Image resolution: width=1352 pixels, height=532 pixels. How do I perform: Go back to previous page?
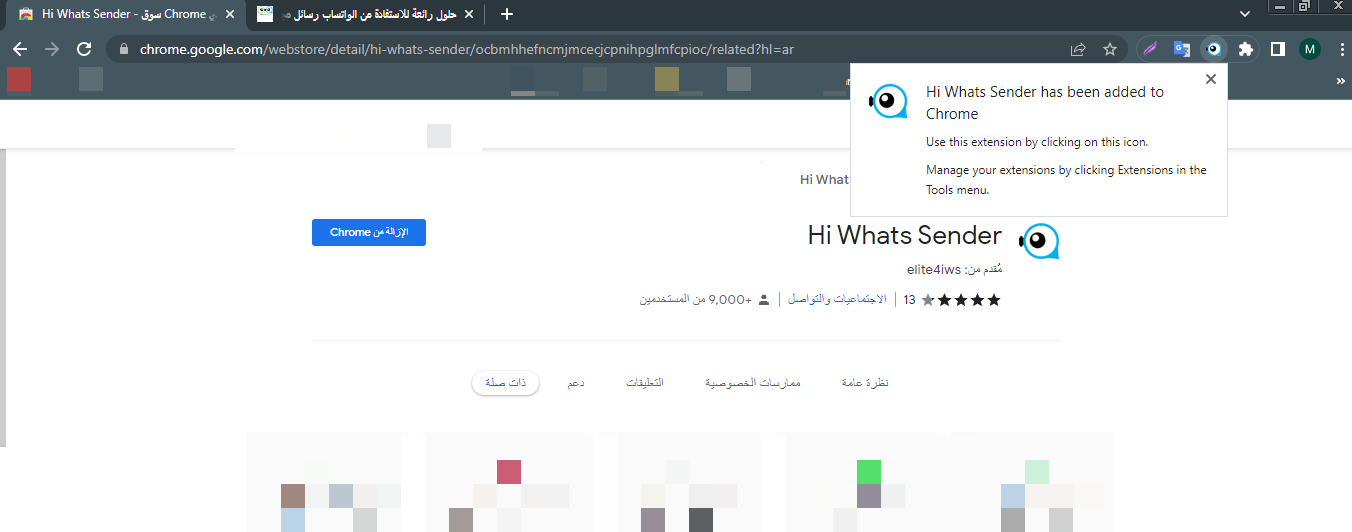pyautogui.click(x=20, y=49)
